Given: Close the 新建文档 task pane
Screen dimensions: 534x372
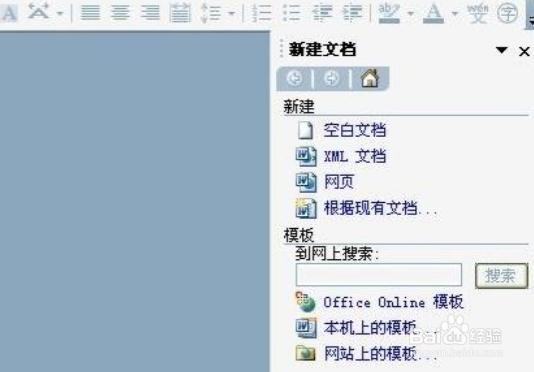Looking at the screenshot, I should tap(524, 51).
